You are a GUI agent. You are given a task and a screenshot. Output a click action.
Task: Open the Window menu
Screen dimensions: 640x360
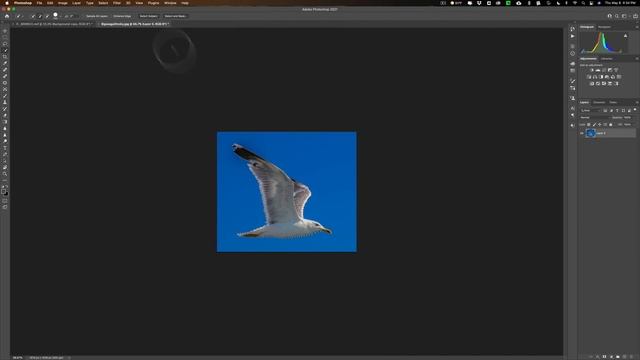click(x=170, y=3)
